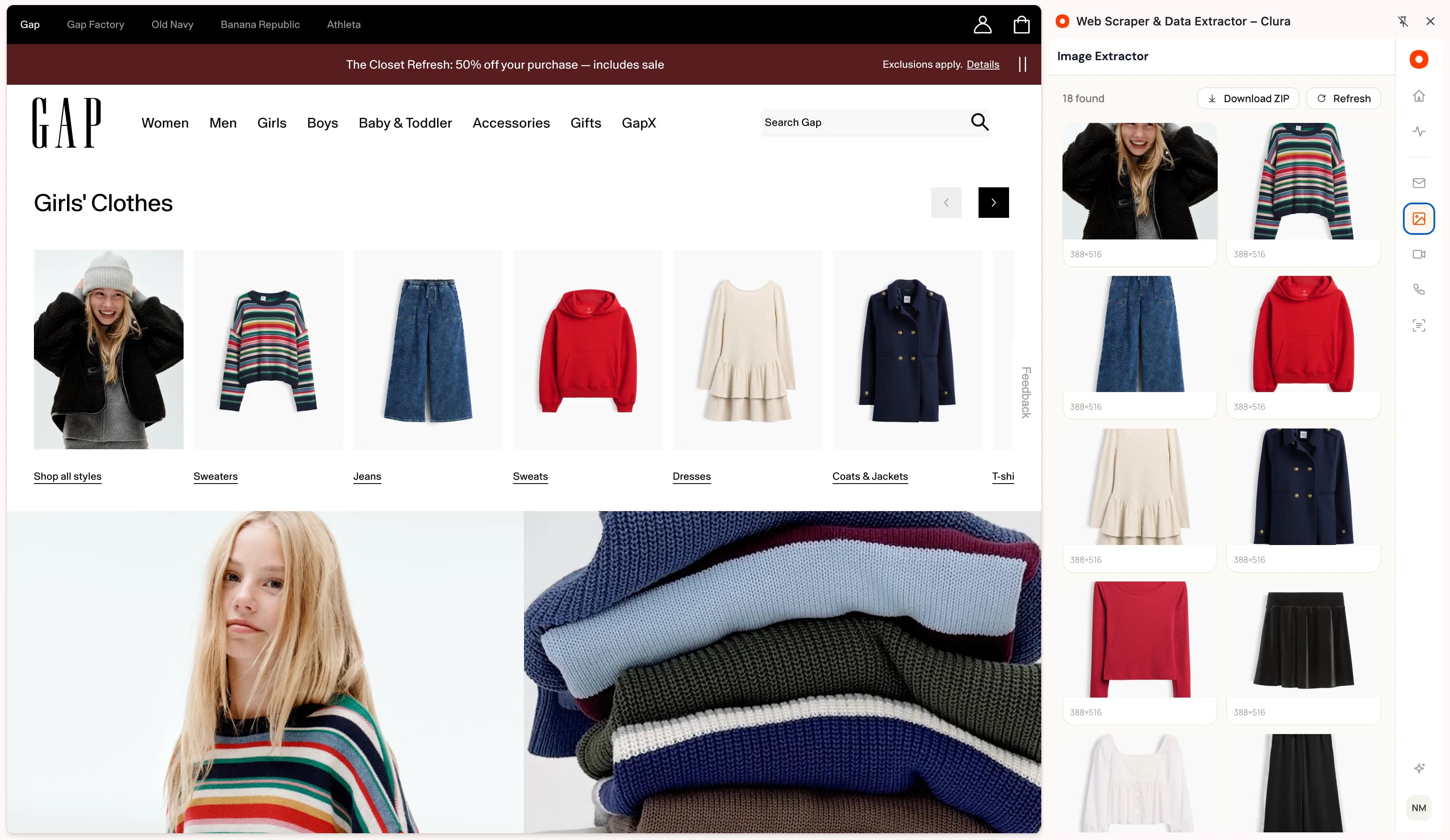Click the Coats & Jackets link

point(870,476)
